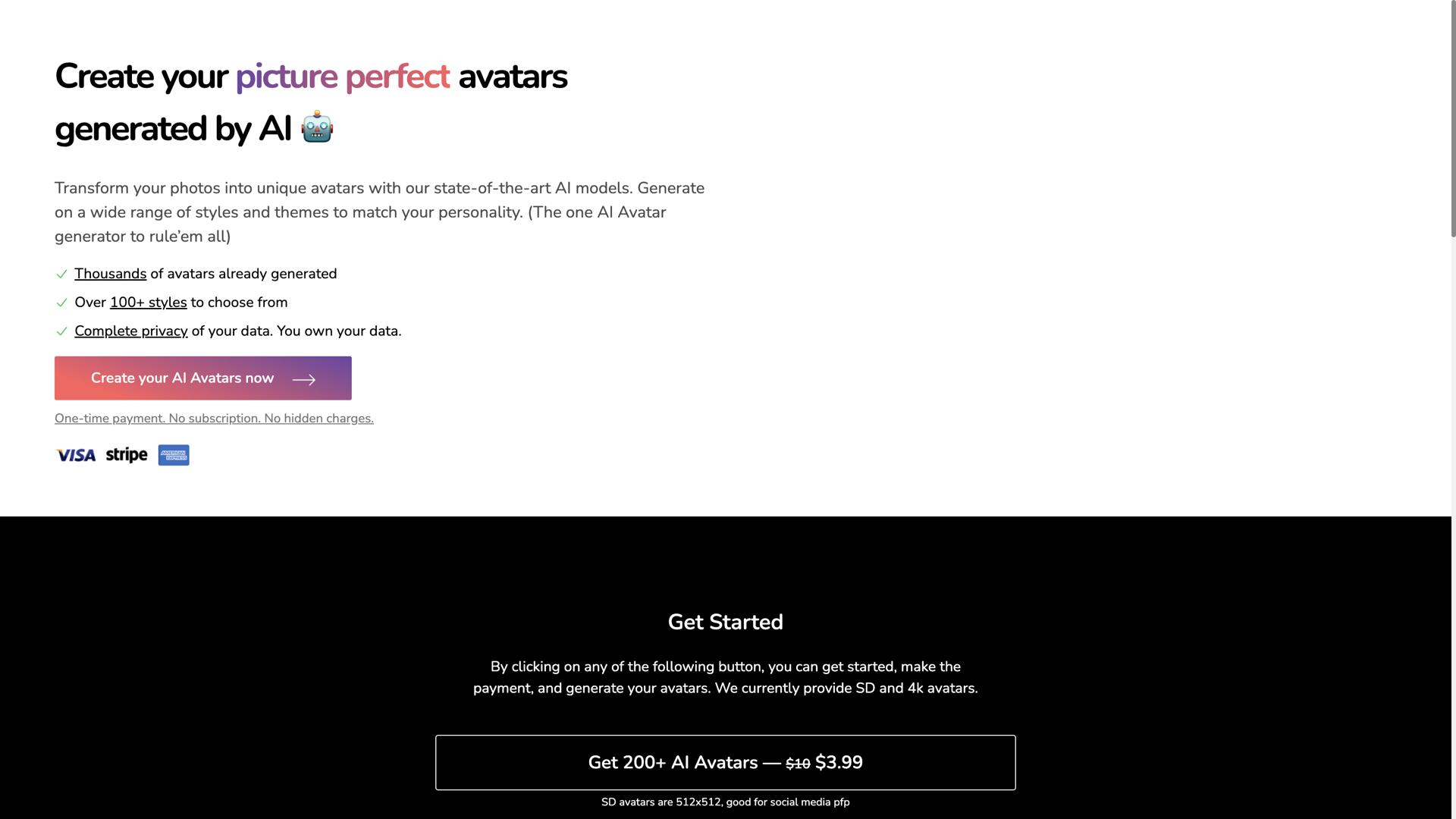1456x819 pixels.
Task: Open the Complete privacy link
Action: [130, 331]
